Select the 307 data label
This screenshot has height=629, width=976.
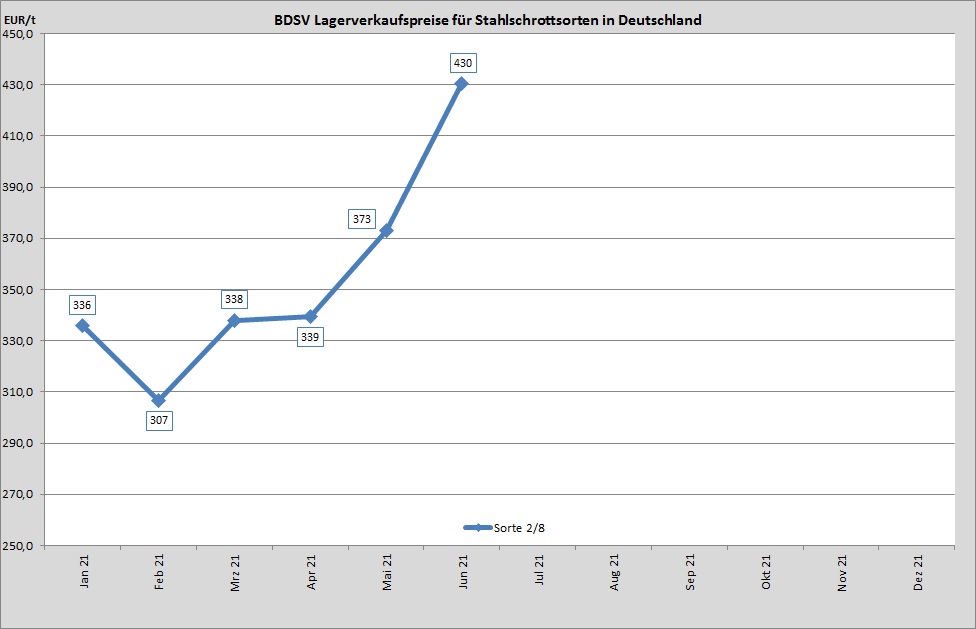pyautogui.click(x=158, y=420)
